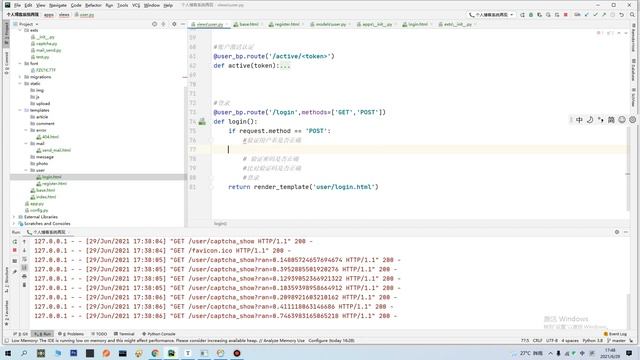Click the gutter icon beside def login()

[202, 122]
